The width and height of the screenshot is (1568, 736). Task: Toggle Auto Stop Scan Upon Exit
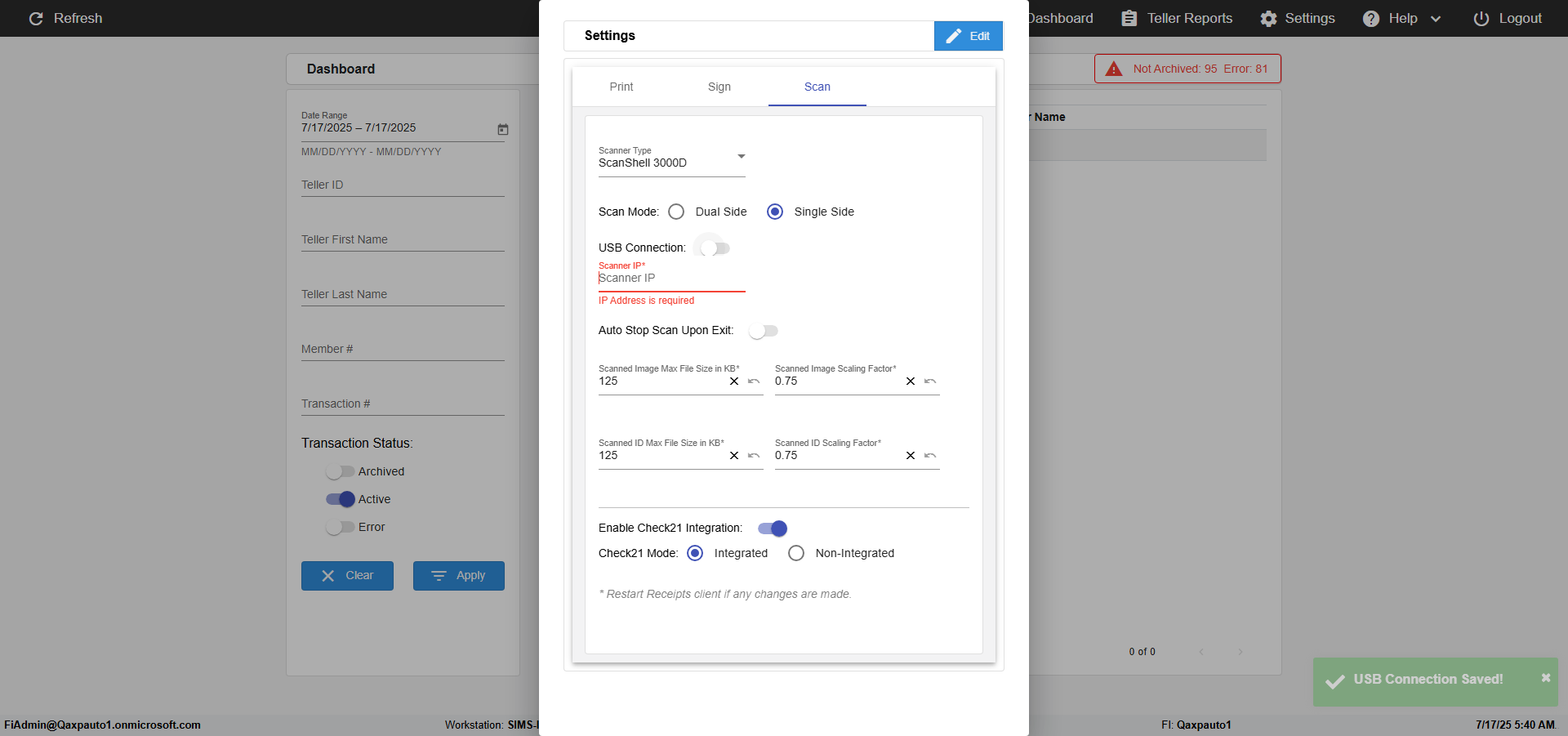tap(764, 331)
